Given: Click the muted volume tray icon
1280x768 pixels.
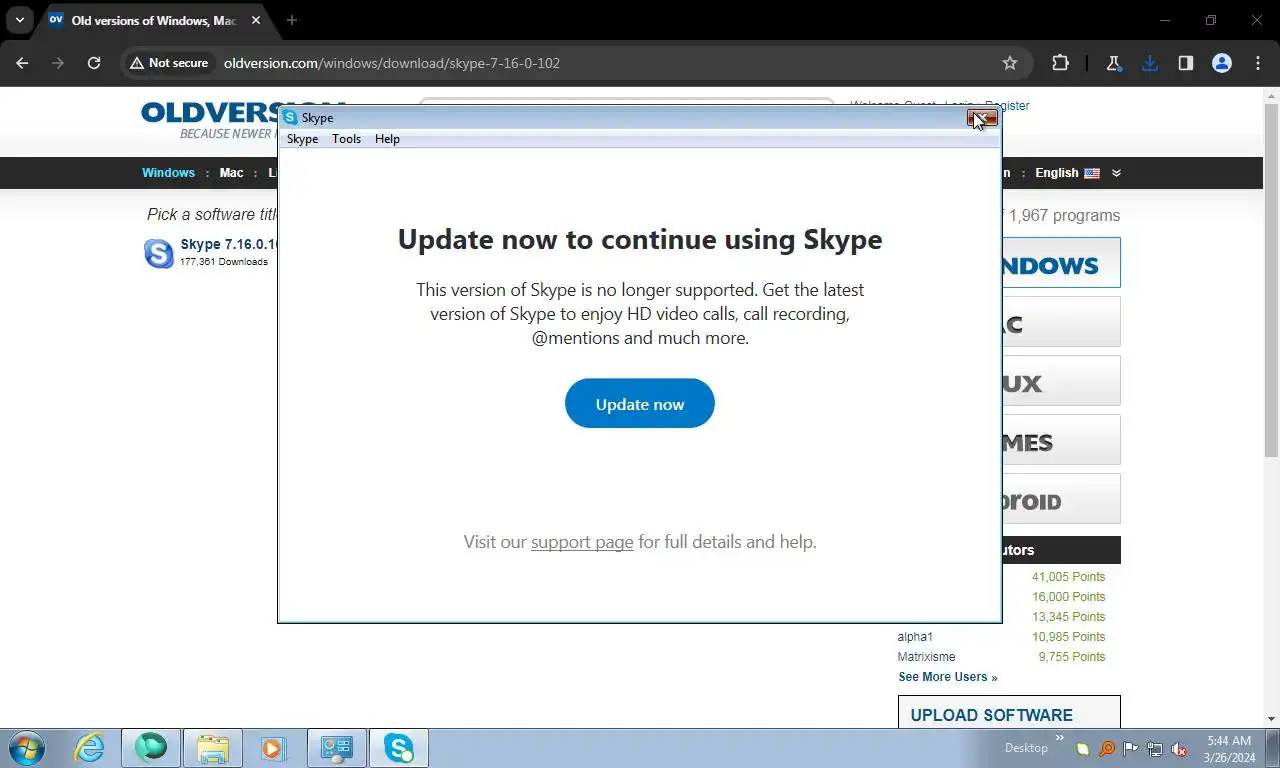Looking at the screenshot, I should 1179,749.
